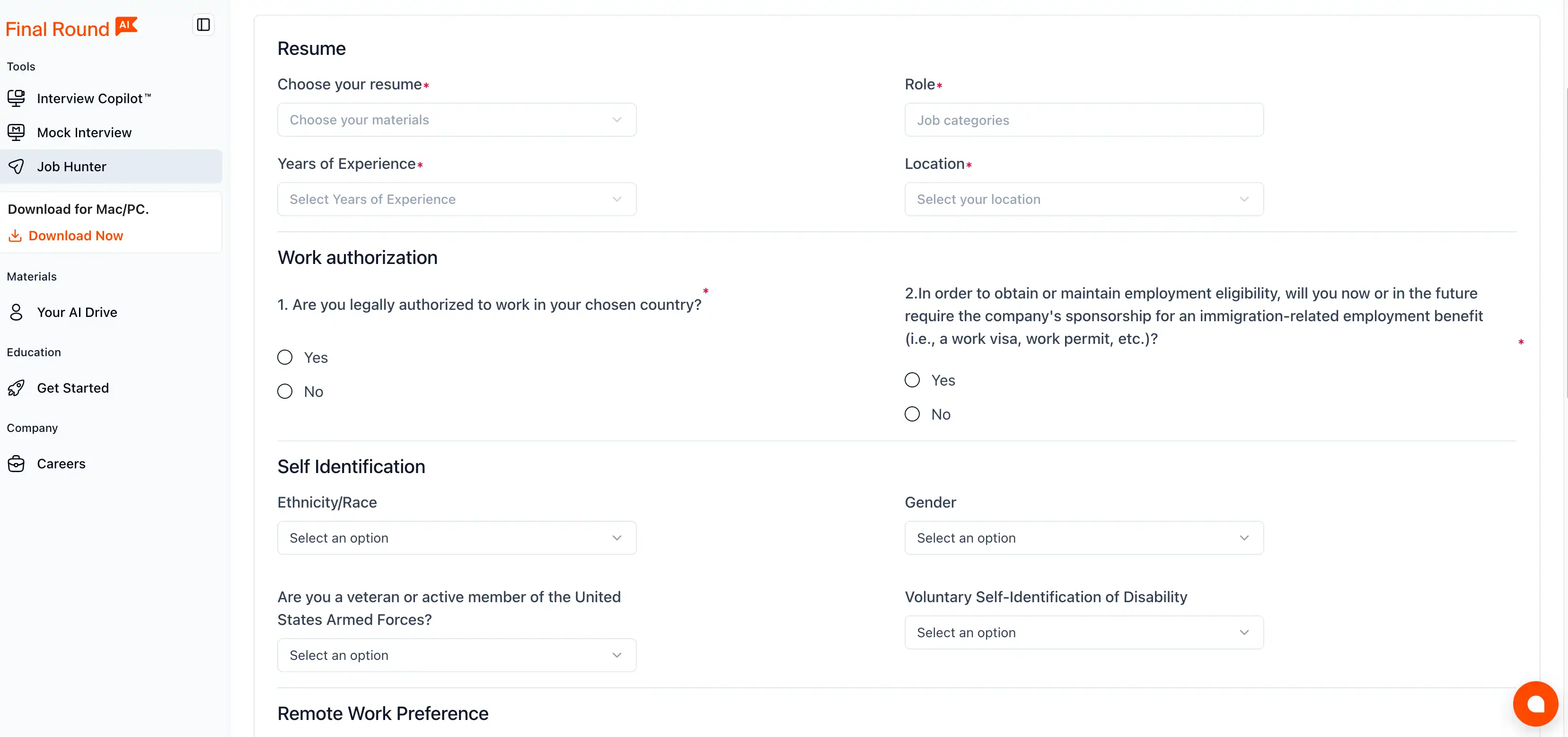Open the Gender select dropdown

(x=1084, y=538)
